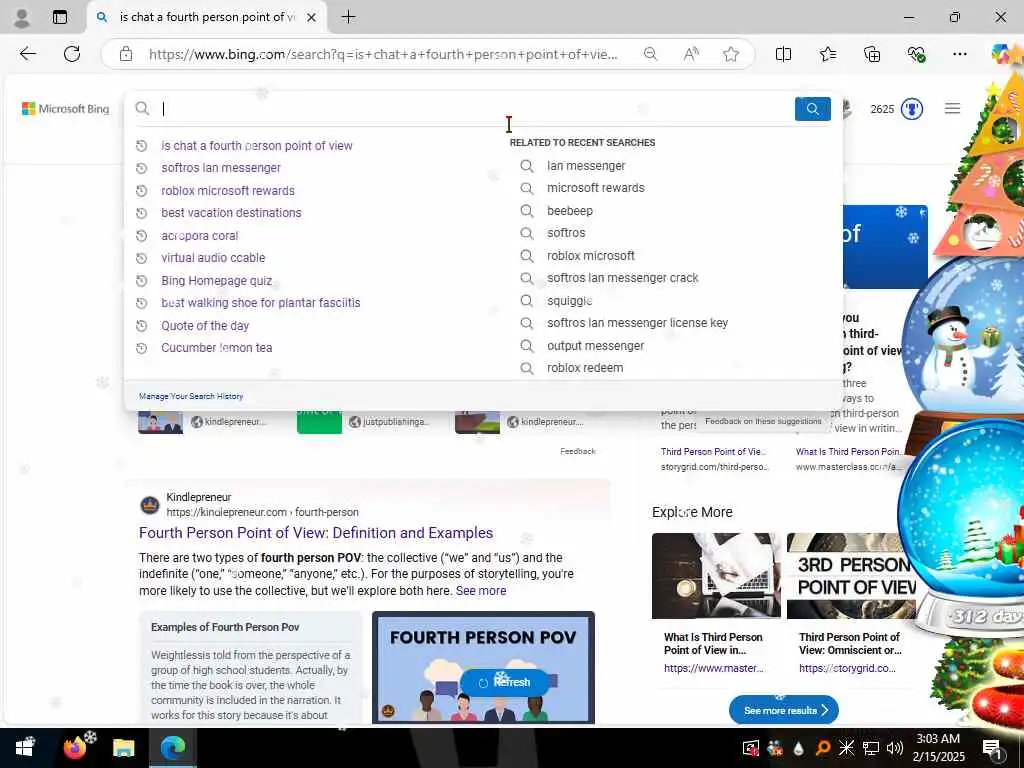
Task: Pick related search 'roblox microsoft'
Action: pyautogui.click(x=591, y=256)
